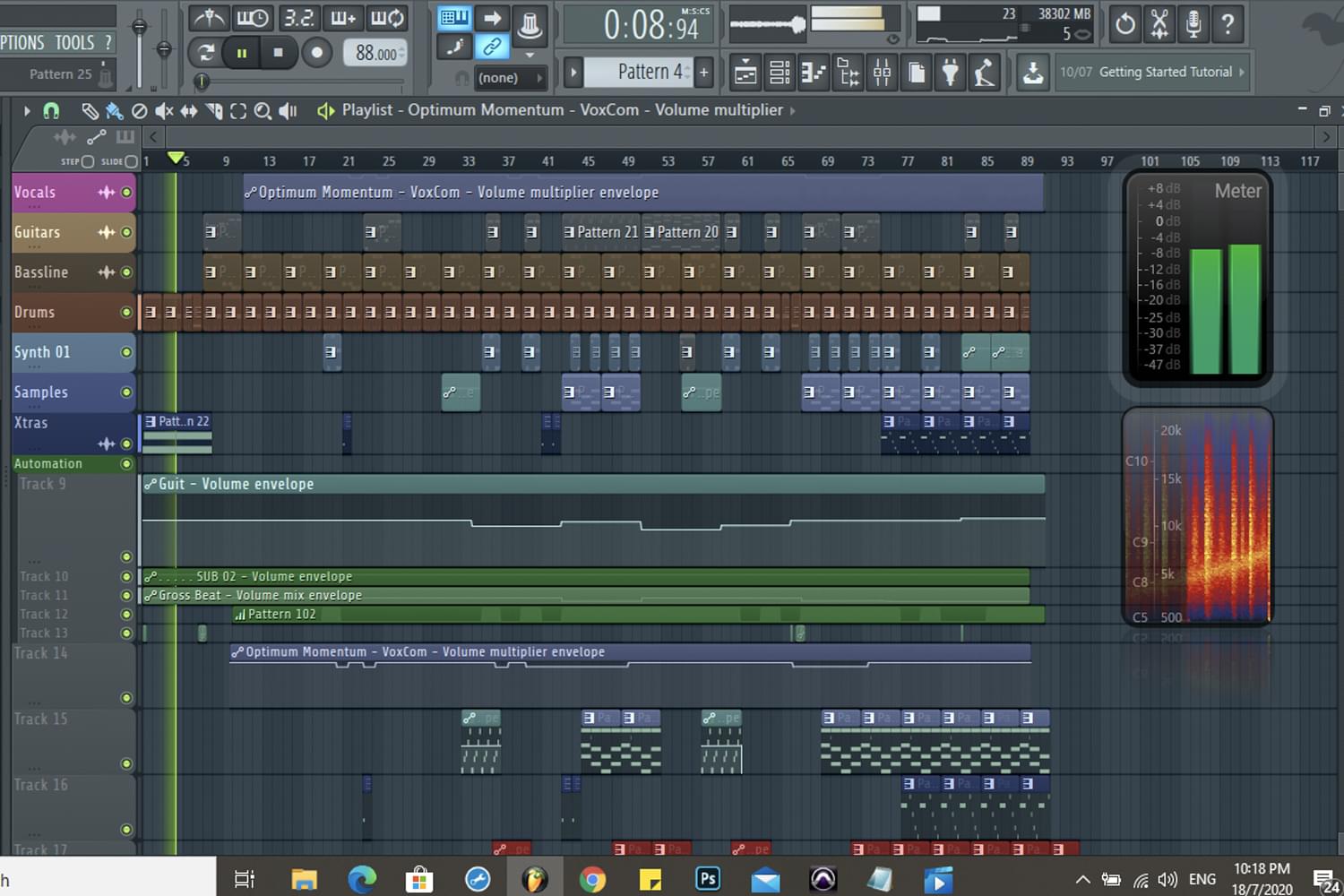The height and width of the screenshot is (896, 1344).
Task: Click the record button
Action: tap(316, 53)
